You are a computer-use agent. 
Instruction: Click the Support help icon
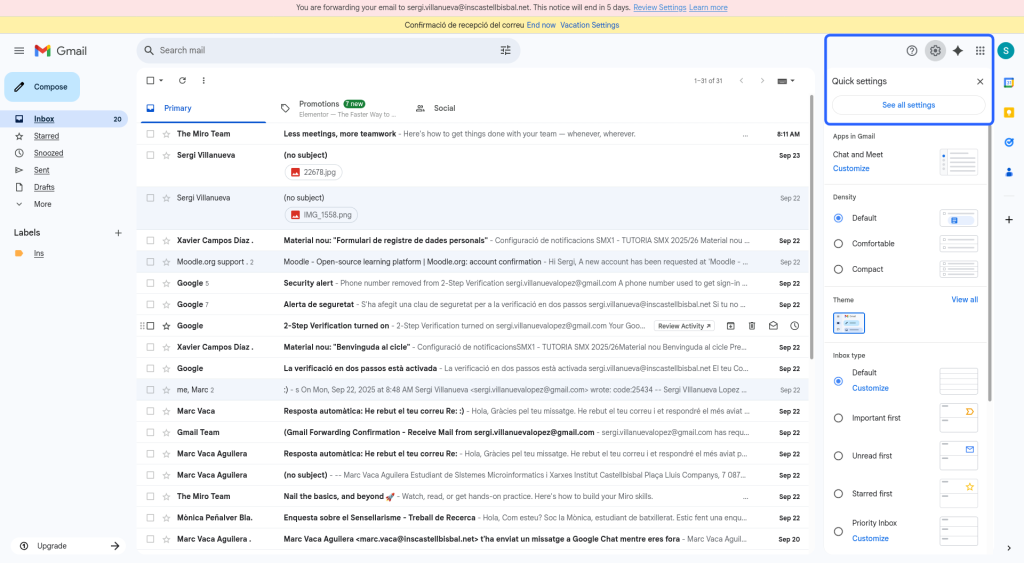tap(911, 51)
